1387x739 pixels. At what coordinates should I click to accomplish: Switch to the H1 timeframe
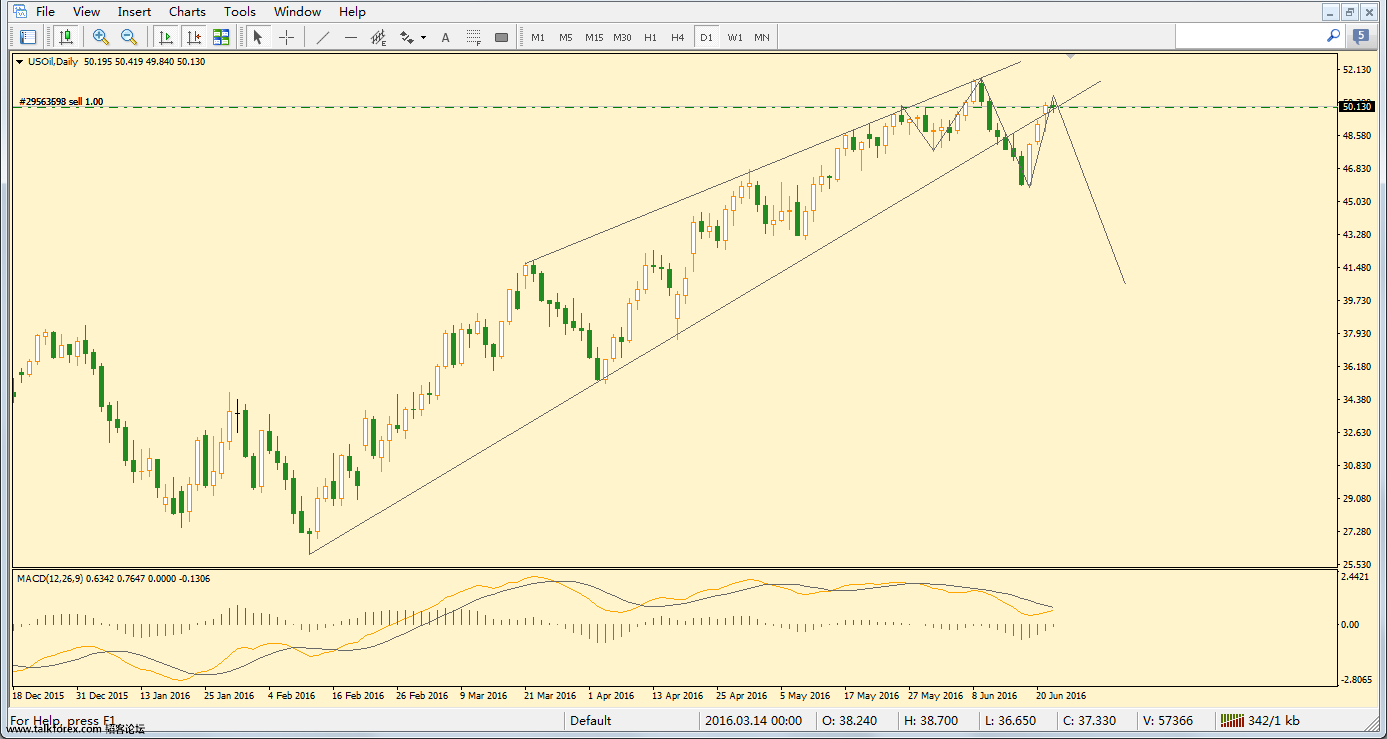[x=650, y=37]
